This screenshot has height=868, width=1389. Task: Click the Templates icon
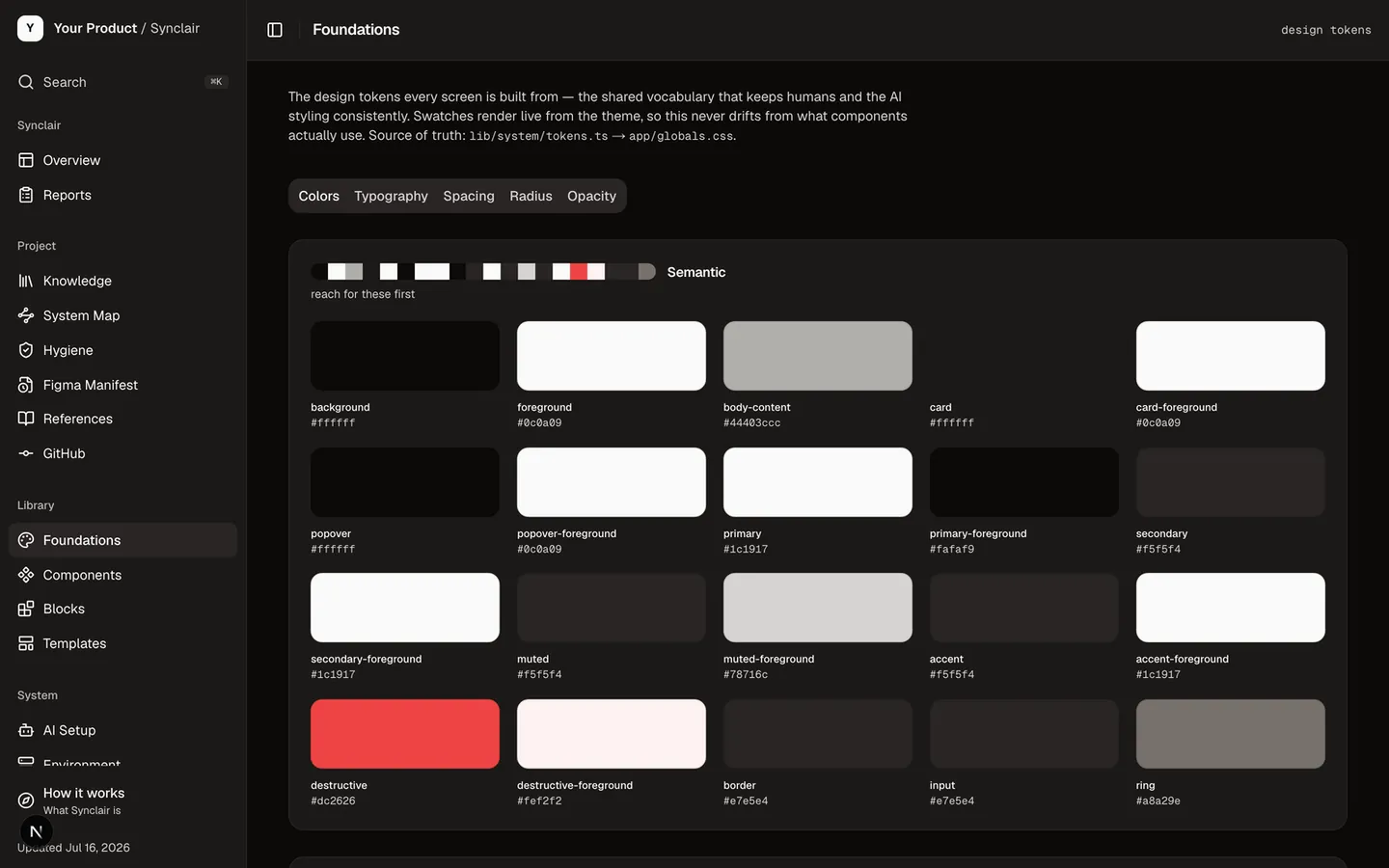pos(26,643)
